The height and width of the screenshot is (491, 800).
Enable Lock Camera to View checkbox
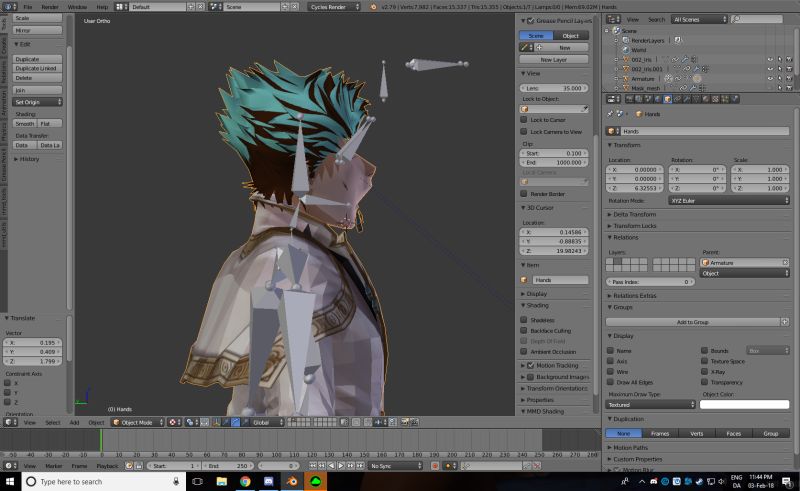[x=523, y=132]
